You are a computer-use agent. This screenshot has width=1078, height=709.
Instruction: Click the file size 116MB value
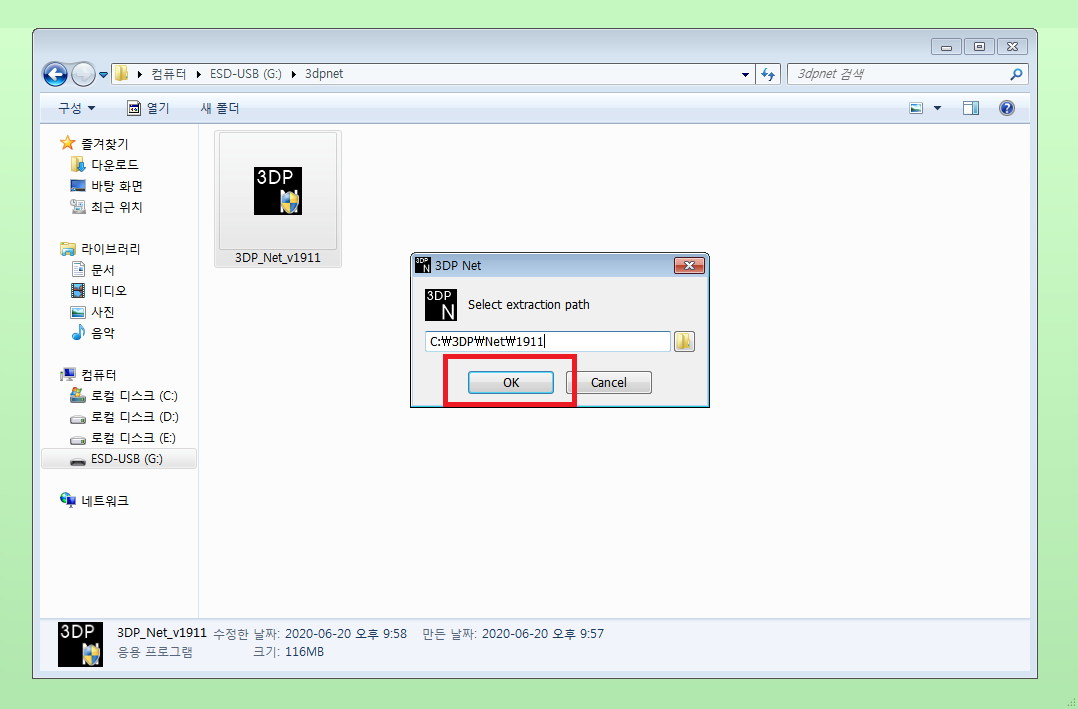pos(304,651)
